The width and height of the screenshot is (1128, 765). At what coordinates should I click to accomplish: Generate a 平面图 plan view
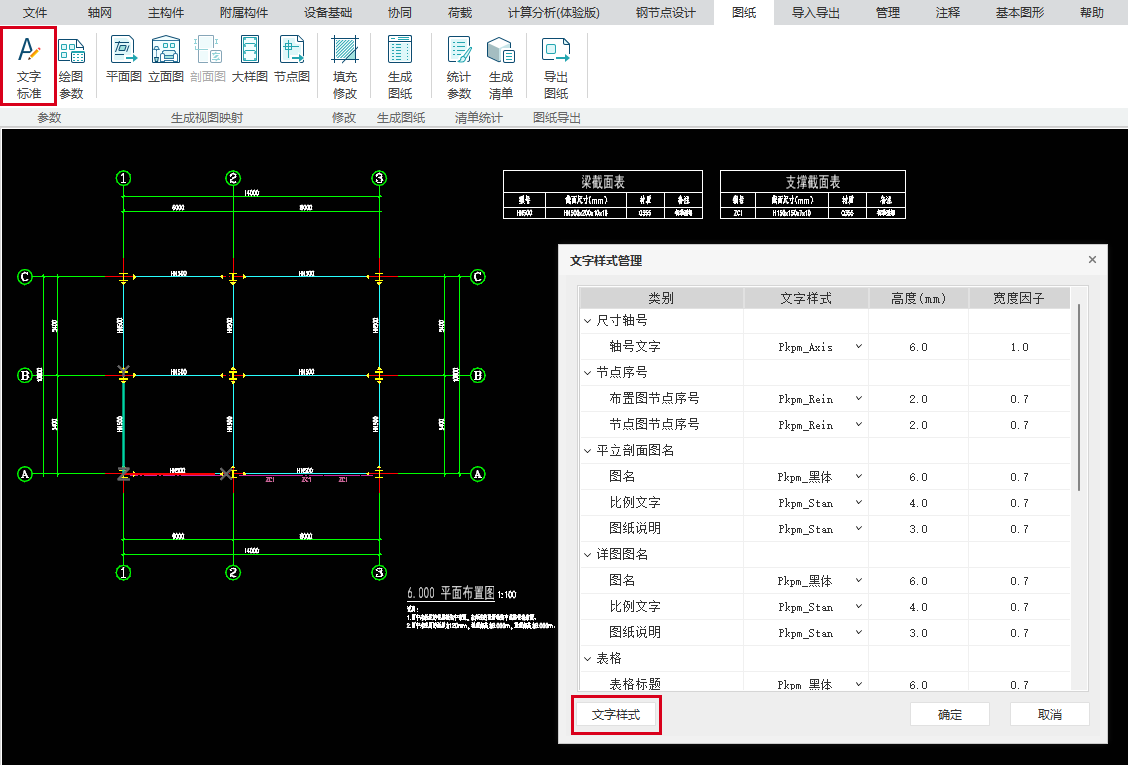(124, 59)
